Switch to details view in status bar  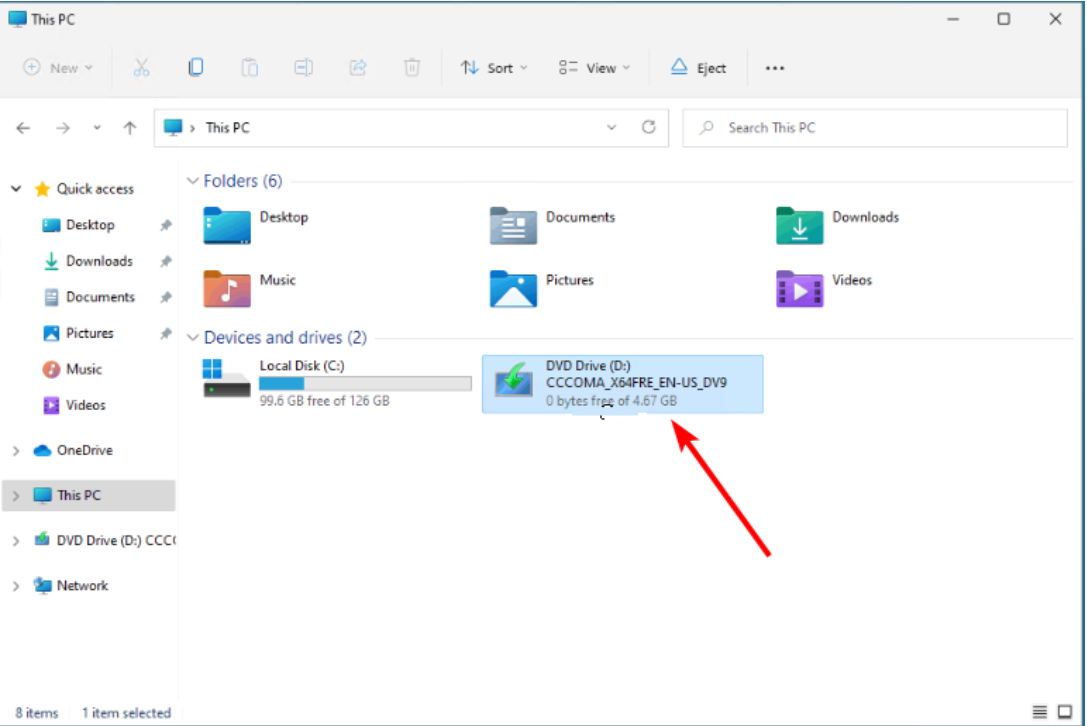tap(1040, 713)
